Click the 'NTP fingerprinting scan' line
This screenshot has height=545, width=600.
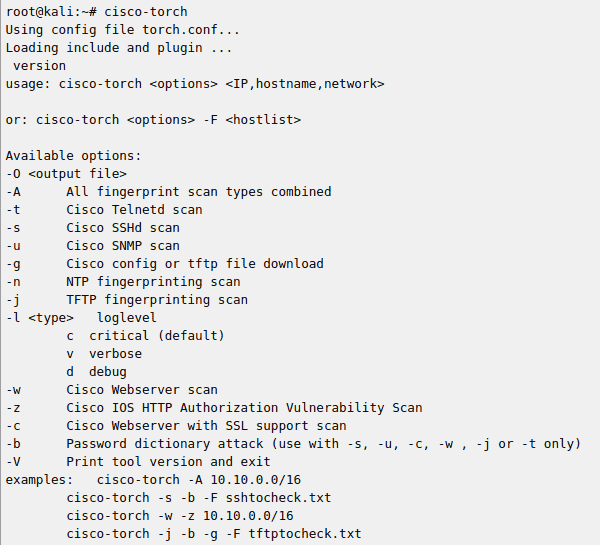(153, 281)
